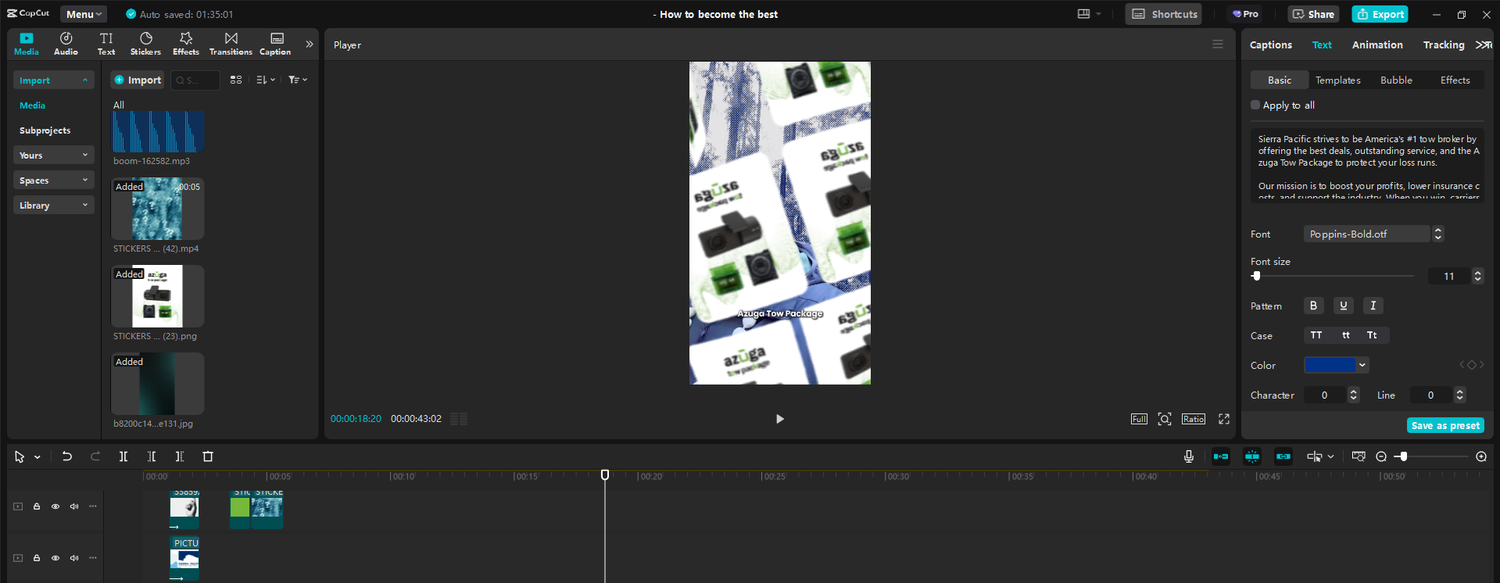
Task: Open the Player panel hamburger menu
Action: (1217, 44)
